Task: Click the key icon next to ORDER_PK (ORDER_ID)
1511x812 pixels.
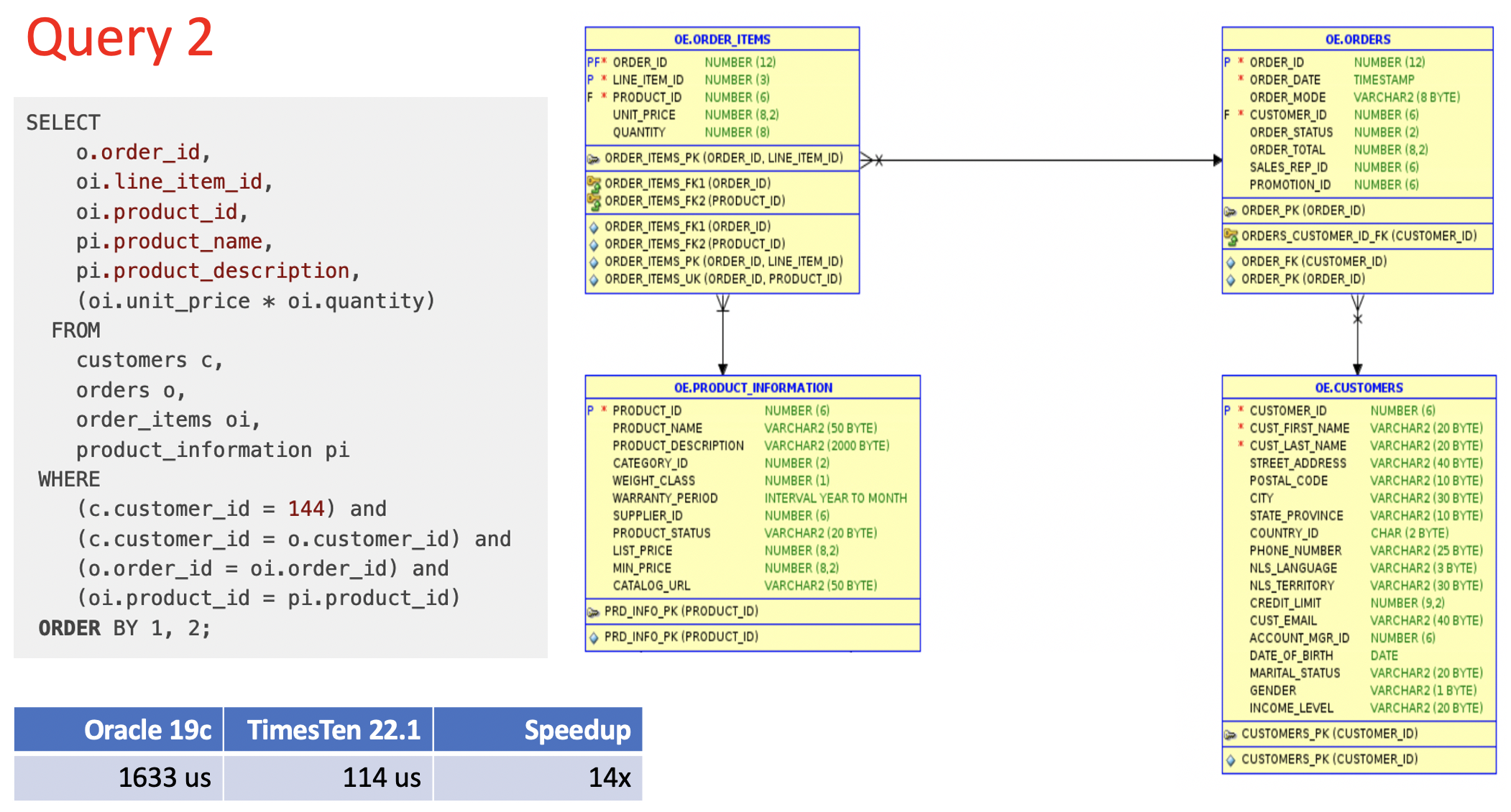Action: point(1230,211)
